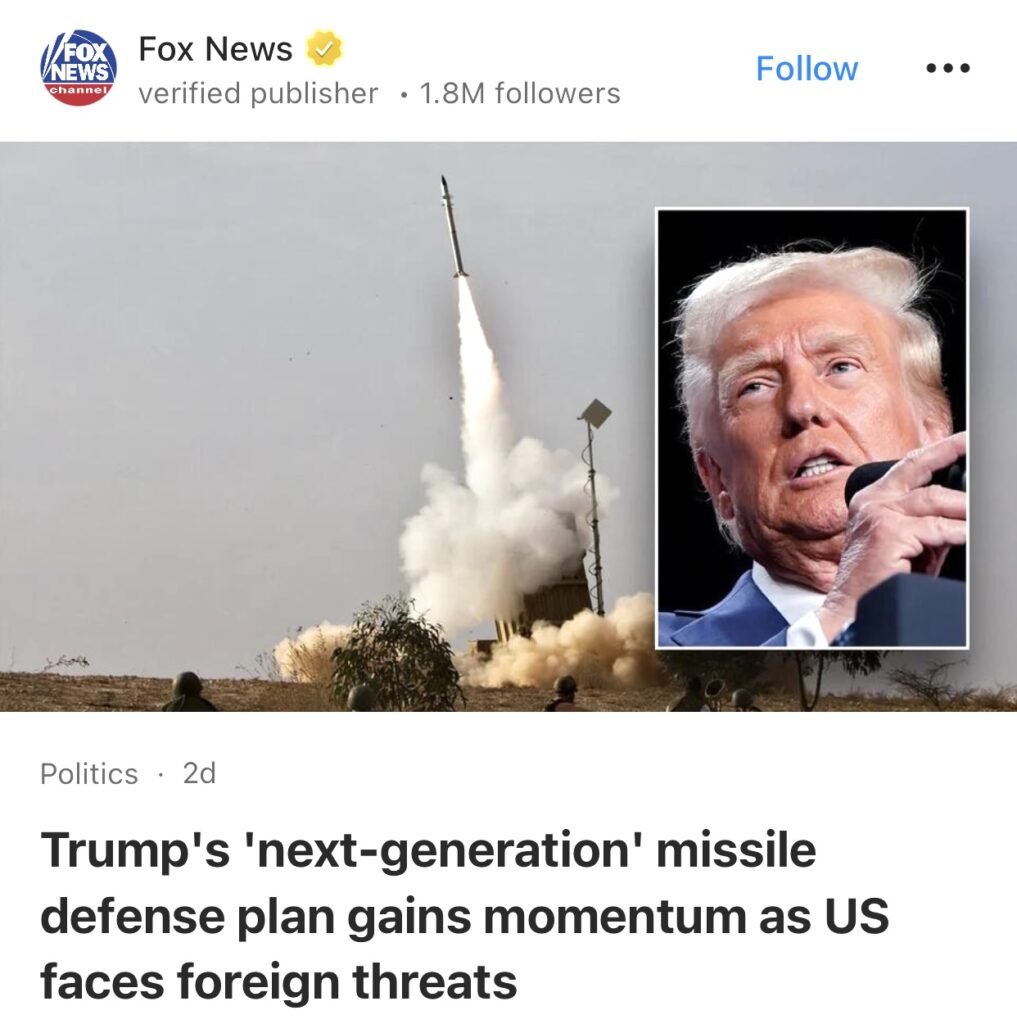Open the inset photo of man speaking
This screenshot has width=1017, height=1024.
click(x=812, y=428)
